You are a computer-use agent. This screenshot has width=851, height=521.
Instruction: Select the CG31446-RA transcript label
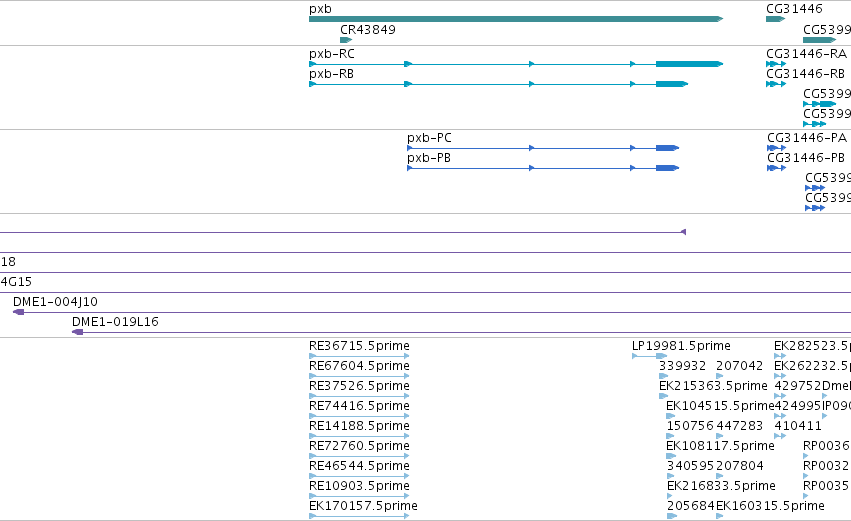pos(806,54)
